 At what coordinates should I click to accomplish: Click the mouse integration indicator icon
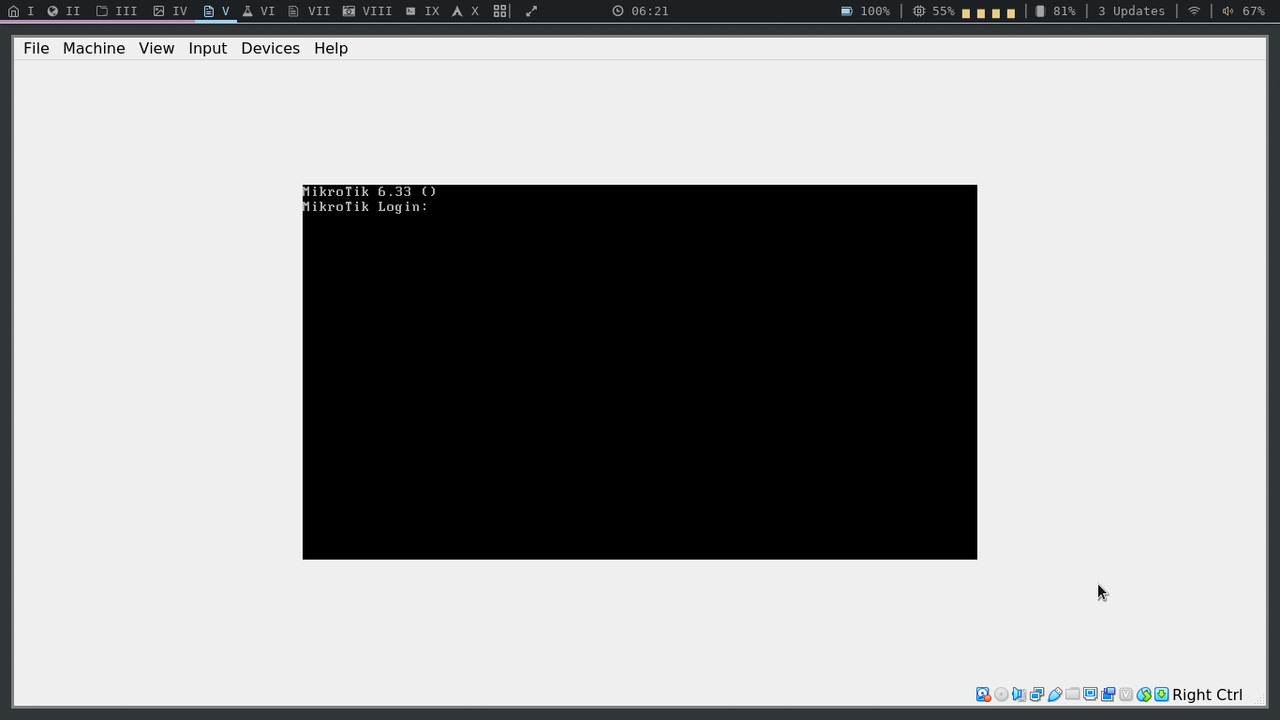coord(1144,694)
